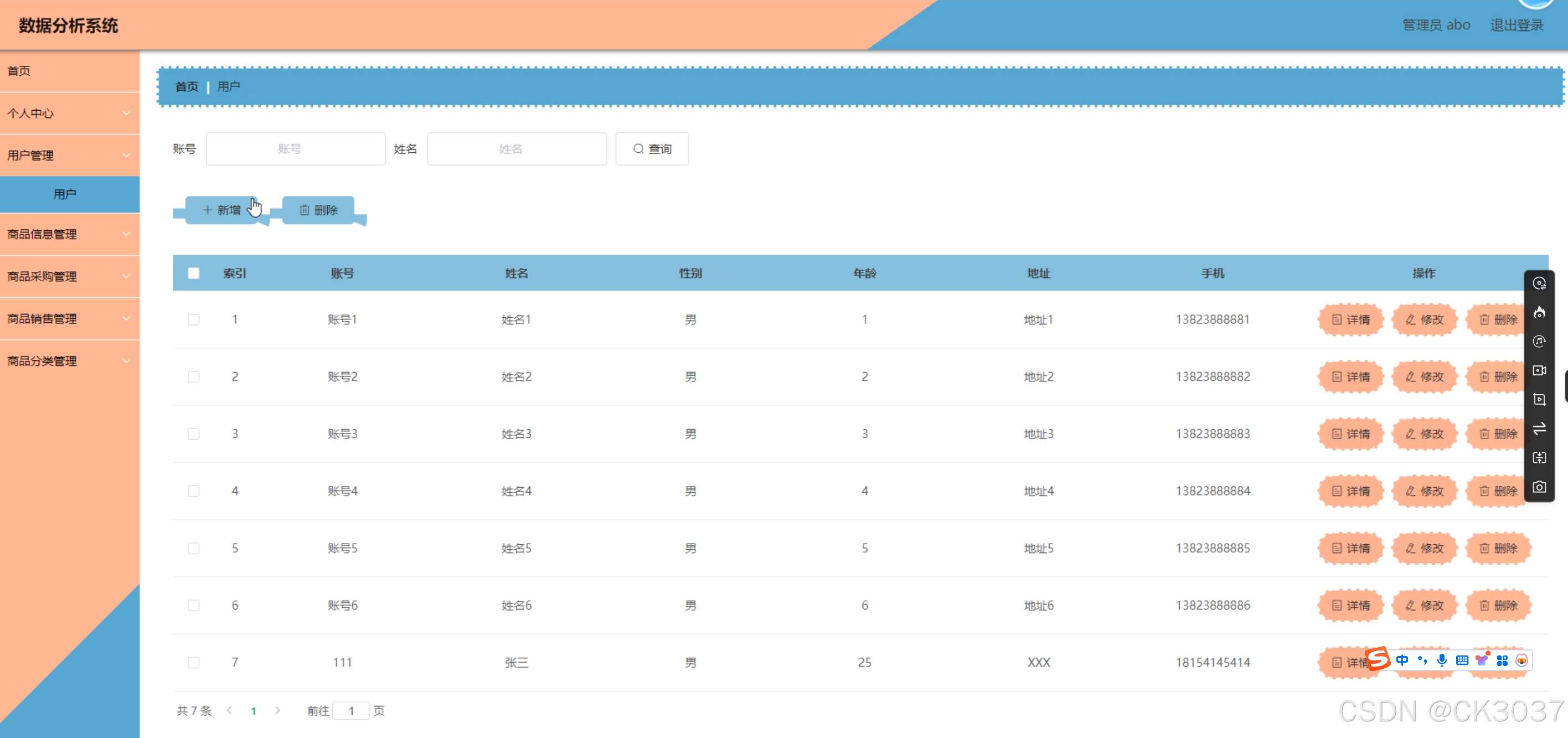Viewport: 1568px width, 738px height.
Task: Open the Sogou toolbox grid icon
Action: [x=1501, y=660]
